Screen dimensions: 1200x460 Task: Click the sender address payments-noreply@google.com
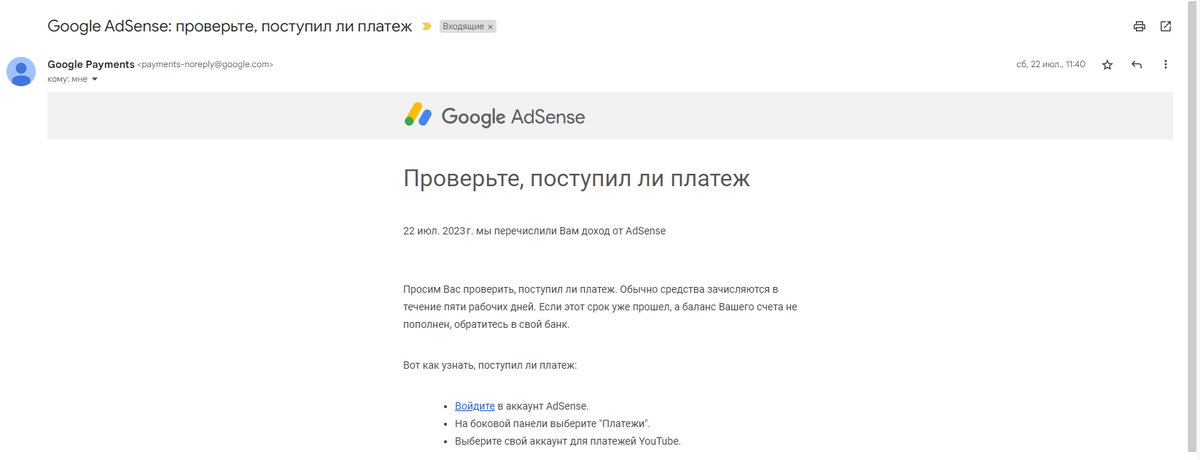[x=205, y=64]
